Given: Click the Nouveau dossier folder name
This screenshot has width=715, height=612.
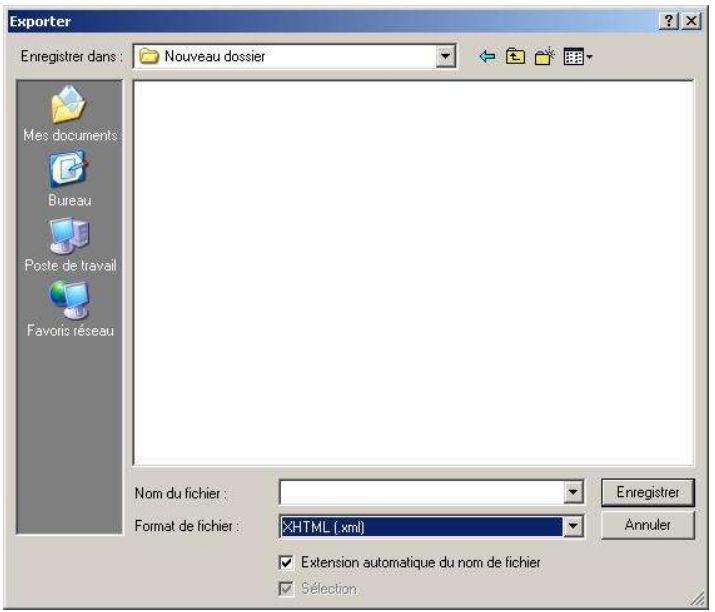Looking at the screenshot, I should coord(214,57).
